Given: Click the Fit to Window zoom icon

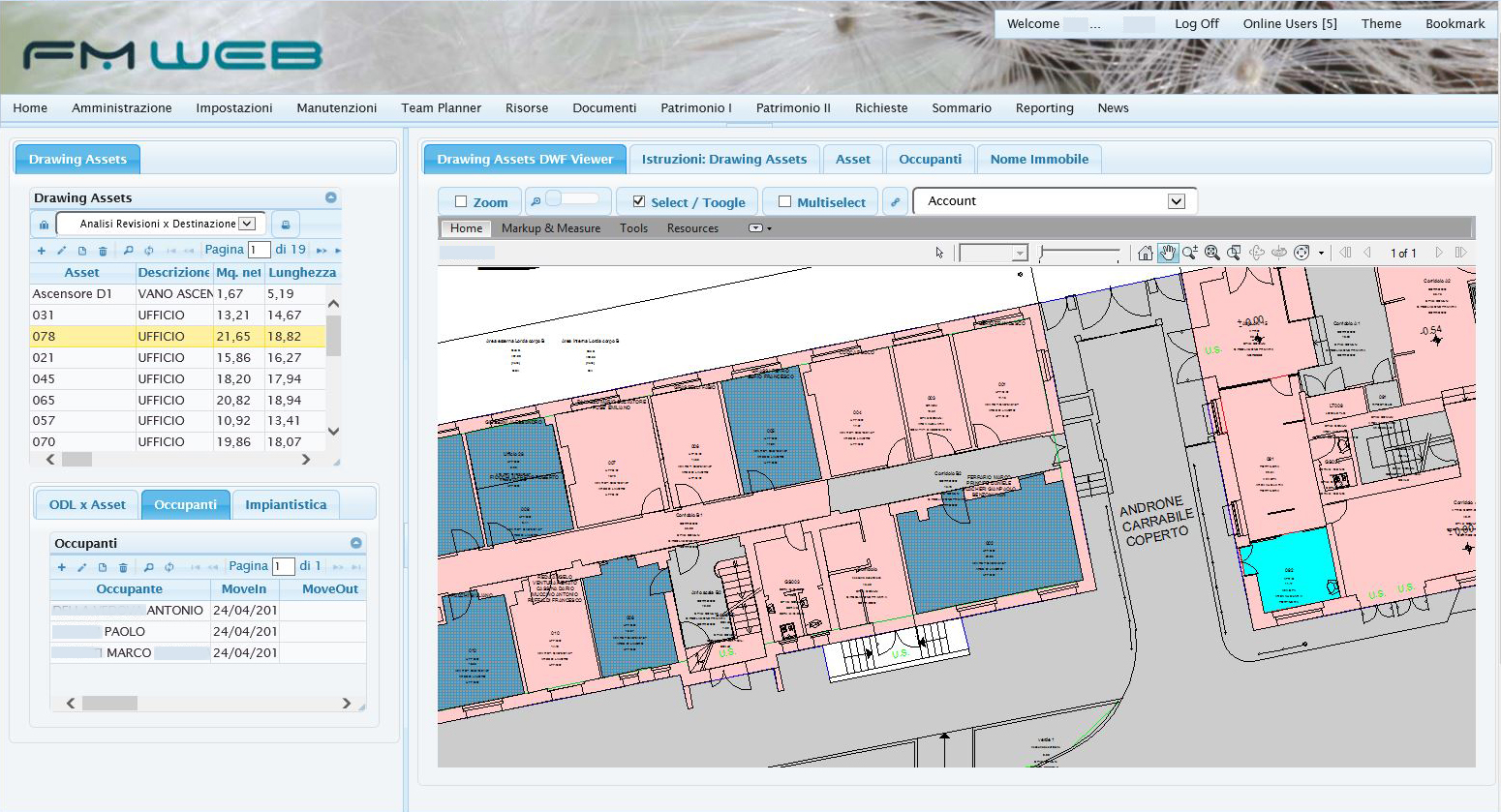Looking at the screenshot, I should (x=1212, y=253).
